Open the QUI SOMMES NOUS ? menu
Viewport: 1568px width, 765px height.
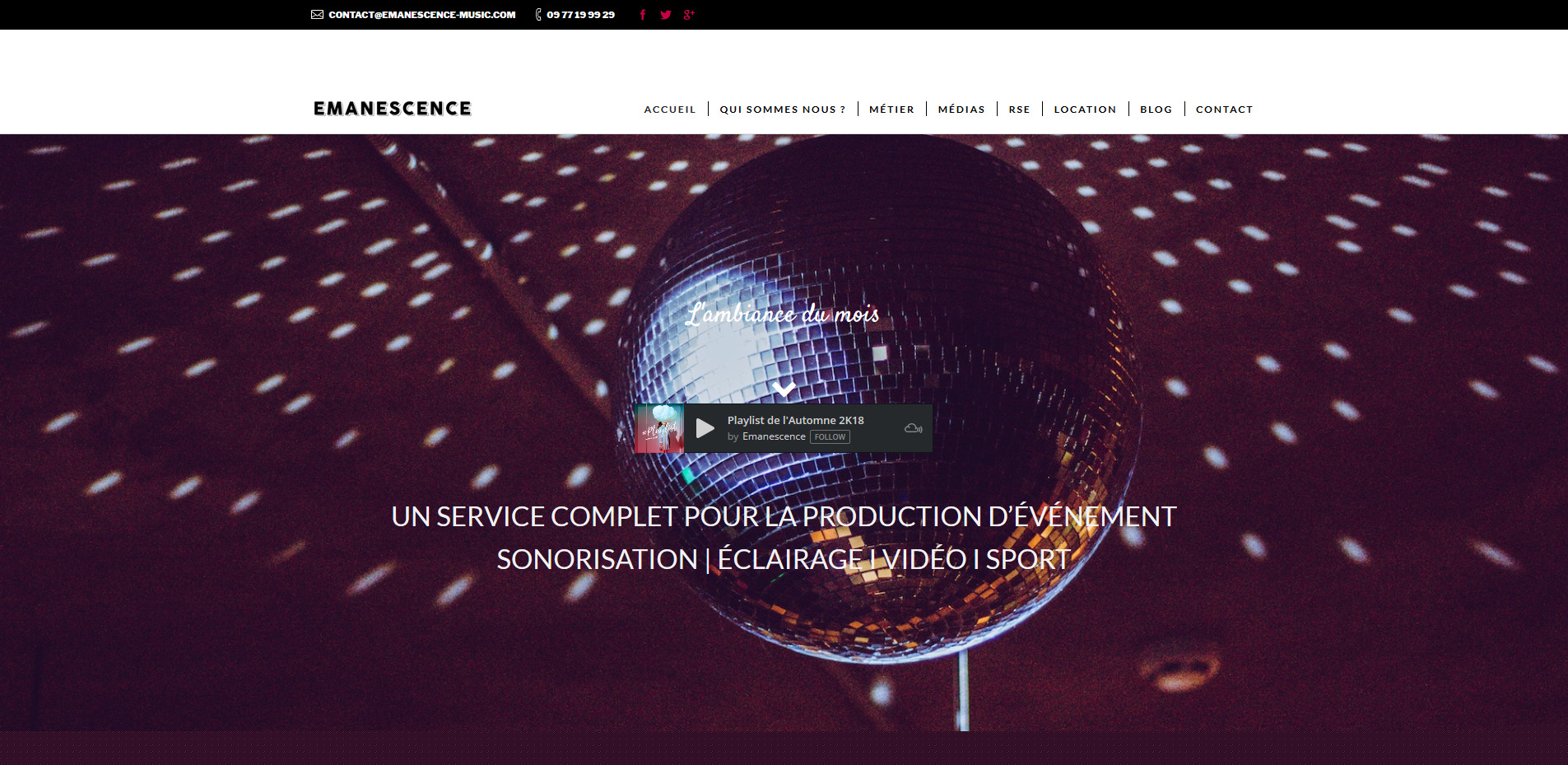click(x=782, y=110)
